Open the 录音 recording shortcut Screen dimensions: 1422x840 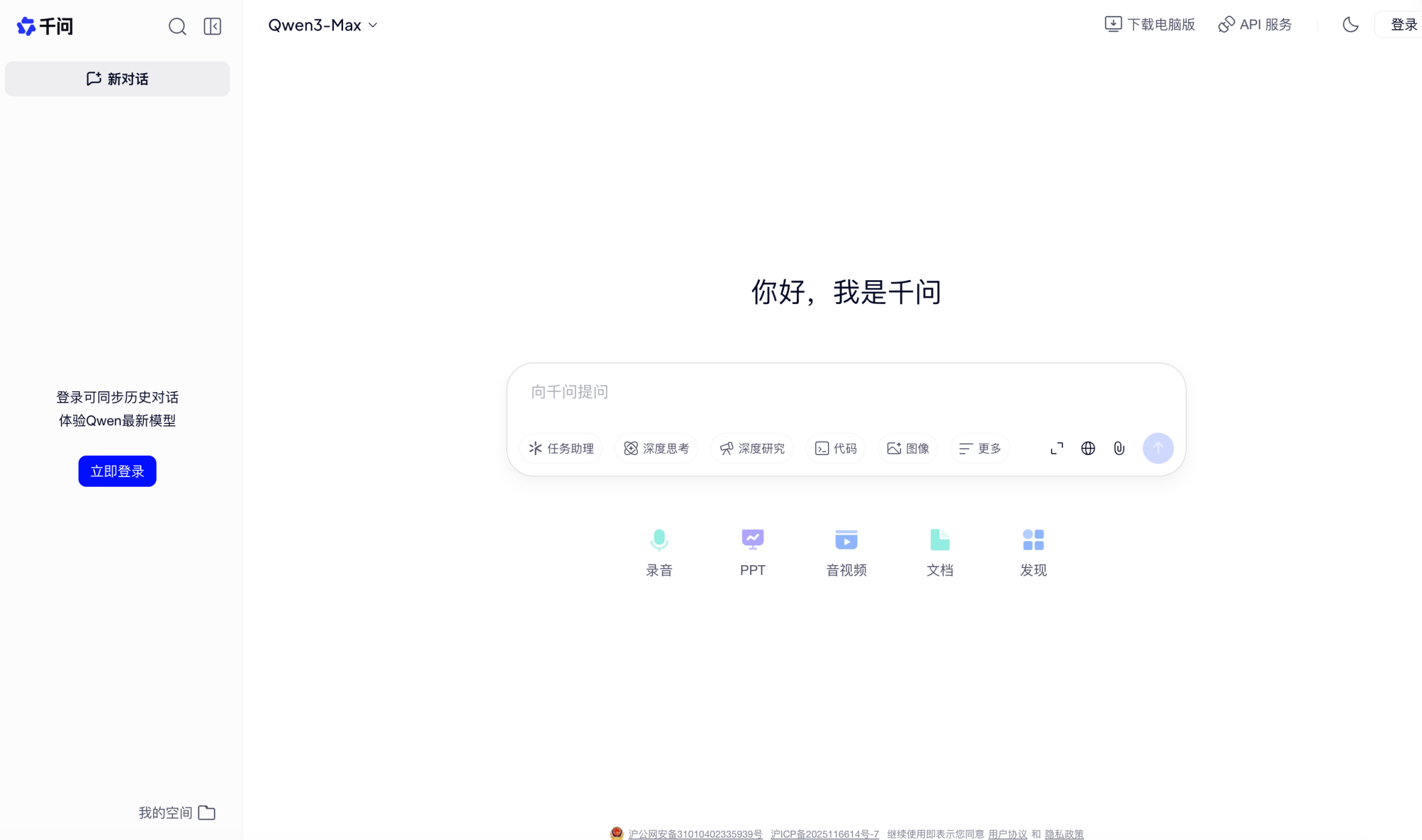(x=659, y=552)
